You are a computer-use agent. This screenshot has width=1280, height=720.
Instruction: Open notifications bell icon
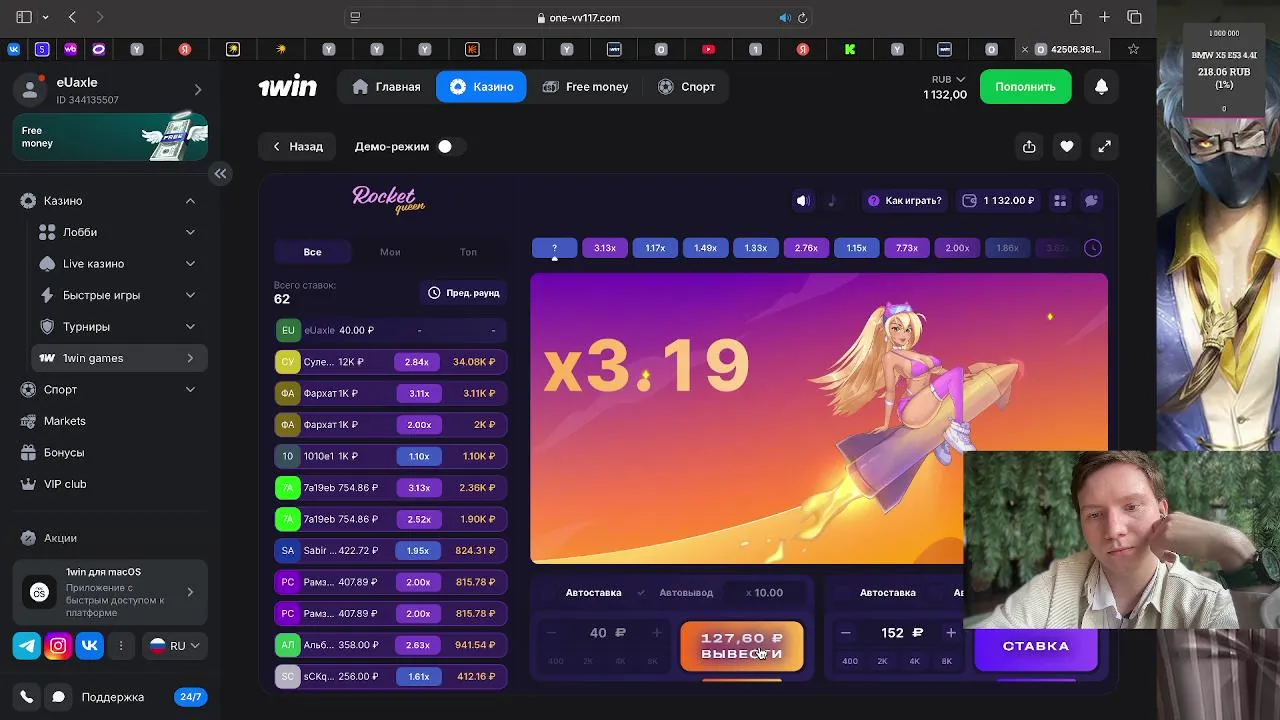[1101, 87]
